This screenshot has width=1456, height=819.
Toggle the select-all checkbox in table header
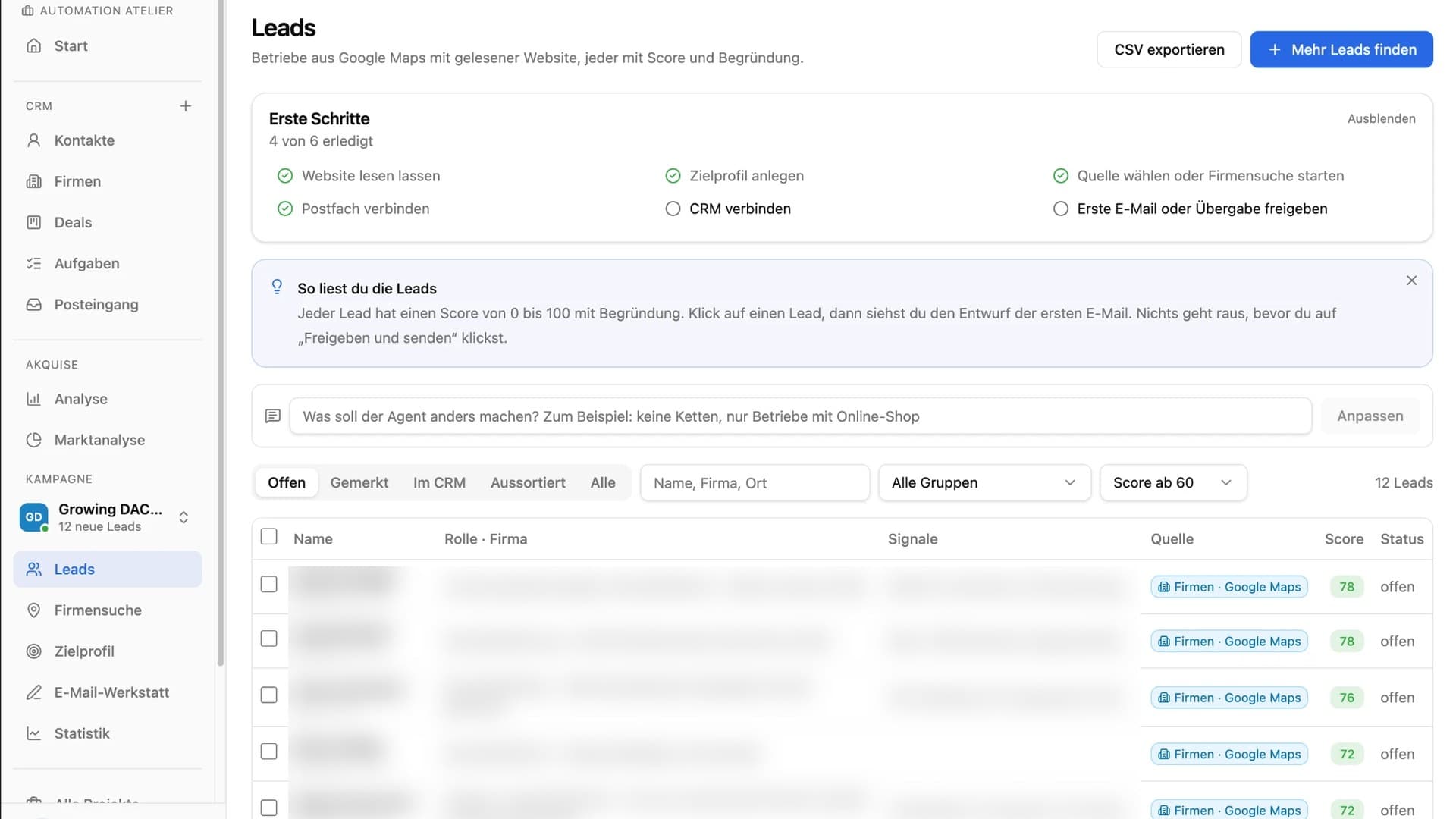268,537
